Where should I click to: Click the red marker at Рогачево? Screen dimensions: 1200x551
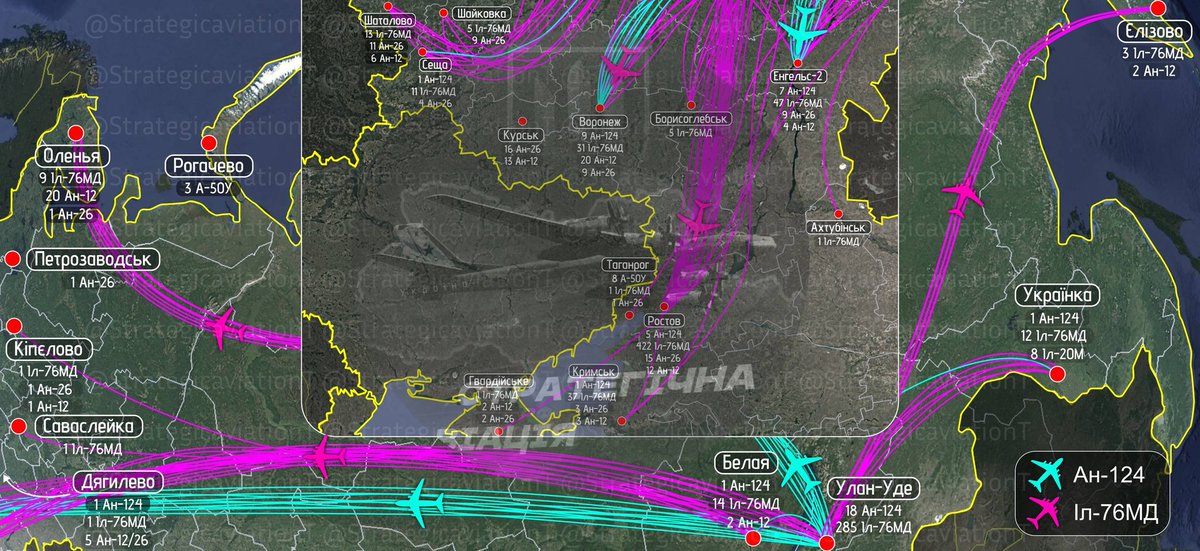[209, 143]
